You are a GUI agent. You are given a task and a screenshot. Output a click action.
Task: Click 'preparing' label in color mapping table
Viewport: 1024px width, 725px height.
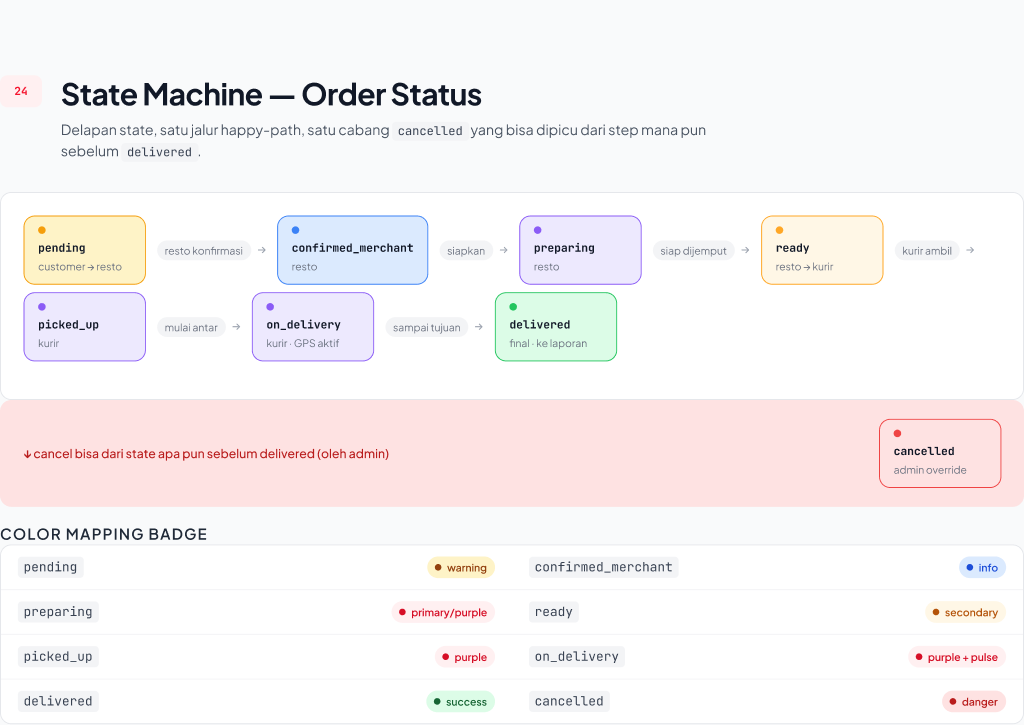click(x=58, y=611)
